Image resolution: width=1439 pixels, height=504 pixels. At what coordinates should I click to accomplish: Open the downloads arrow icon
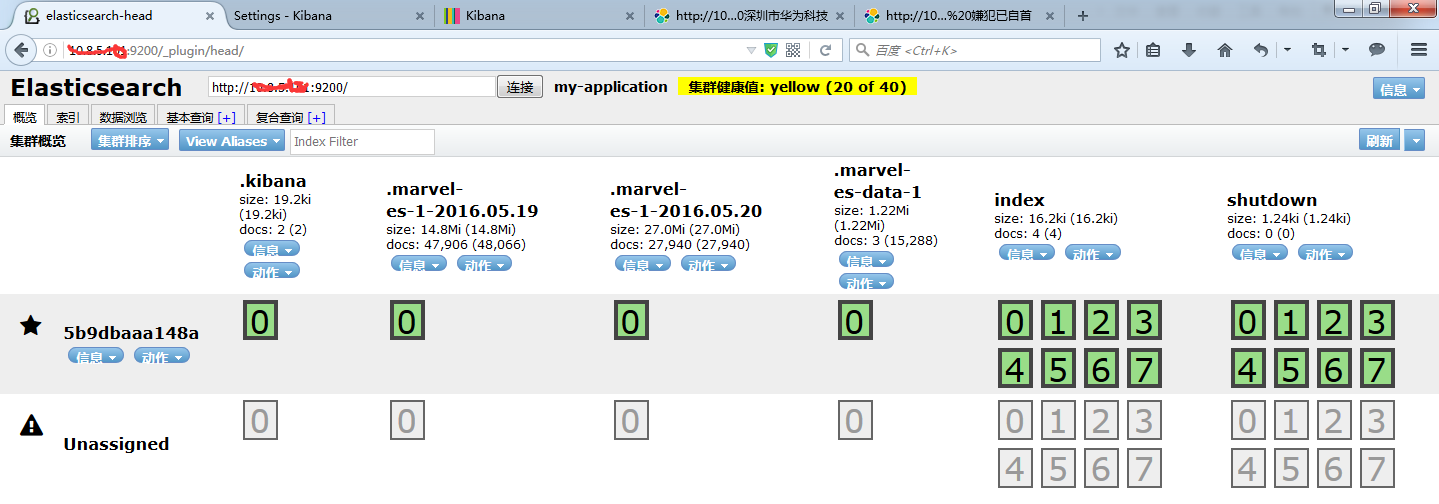[x=1189, y=50]
